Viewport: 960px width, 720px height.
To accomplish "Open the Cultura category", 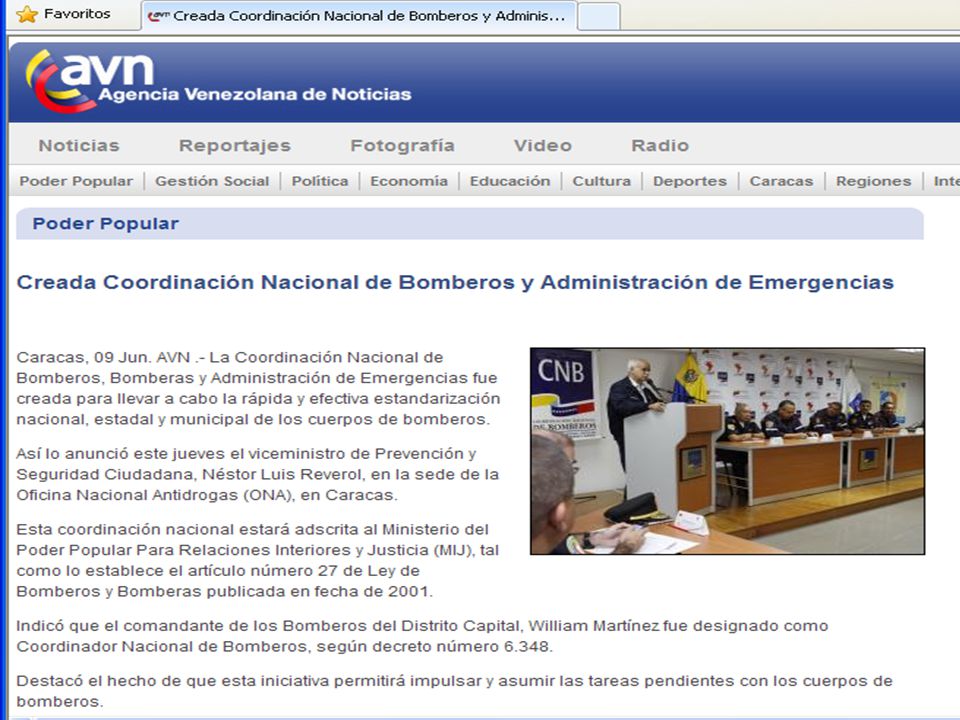I will (x=601, y=181).
